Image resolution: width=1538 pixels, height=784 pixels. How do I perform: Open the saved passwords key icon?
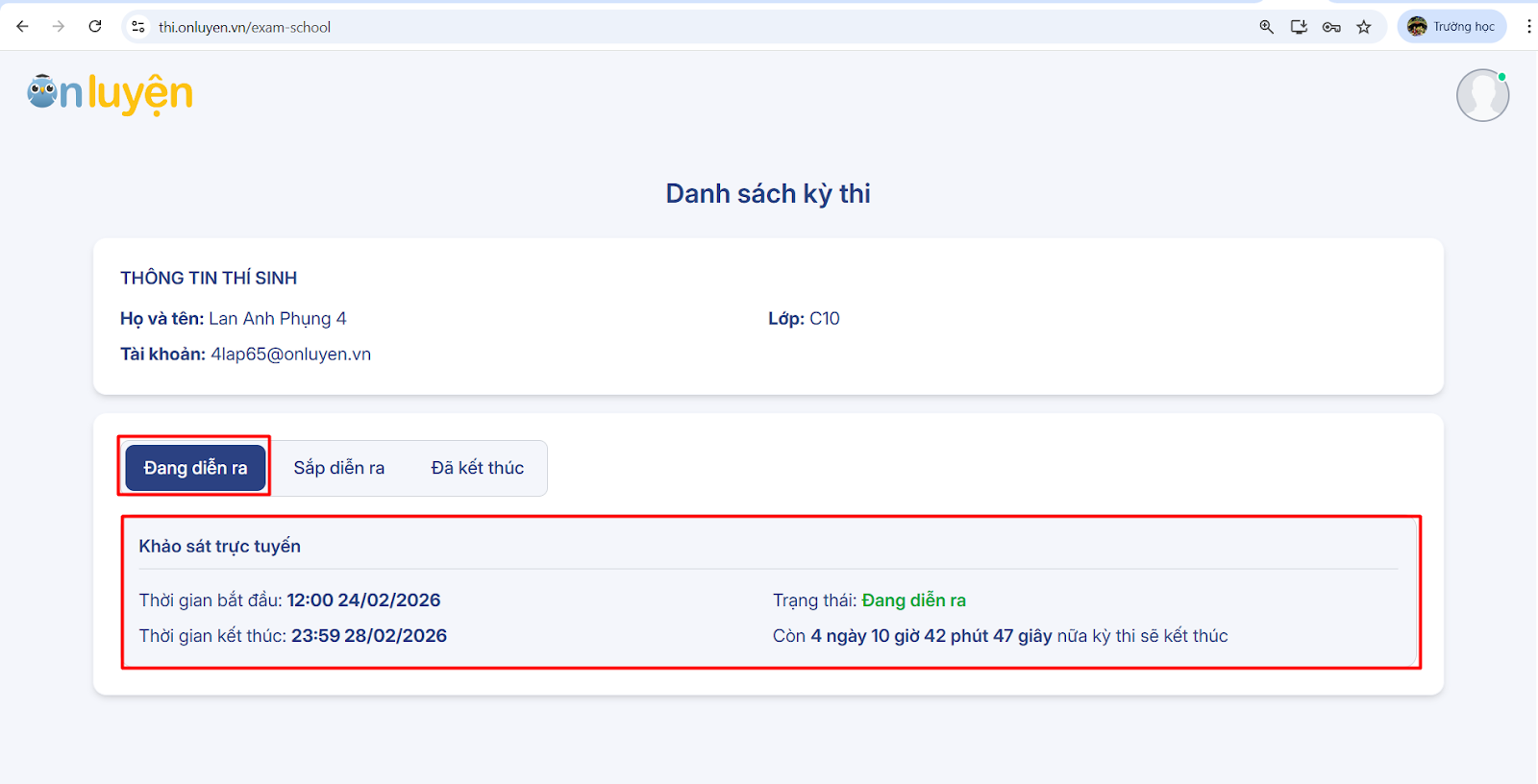point(1331,27)
